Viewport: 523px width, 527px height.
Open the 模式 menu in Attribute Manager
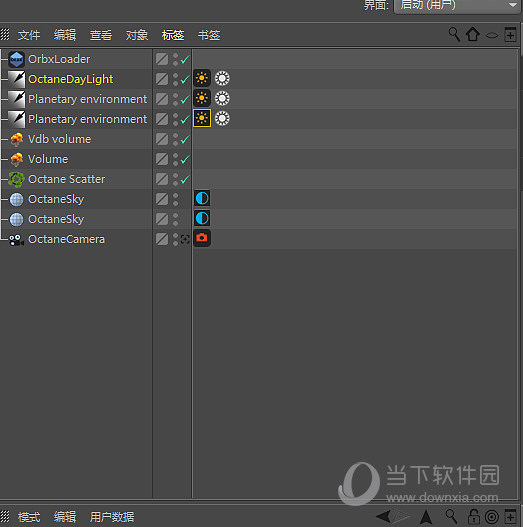click(29, 517)
